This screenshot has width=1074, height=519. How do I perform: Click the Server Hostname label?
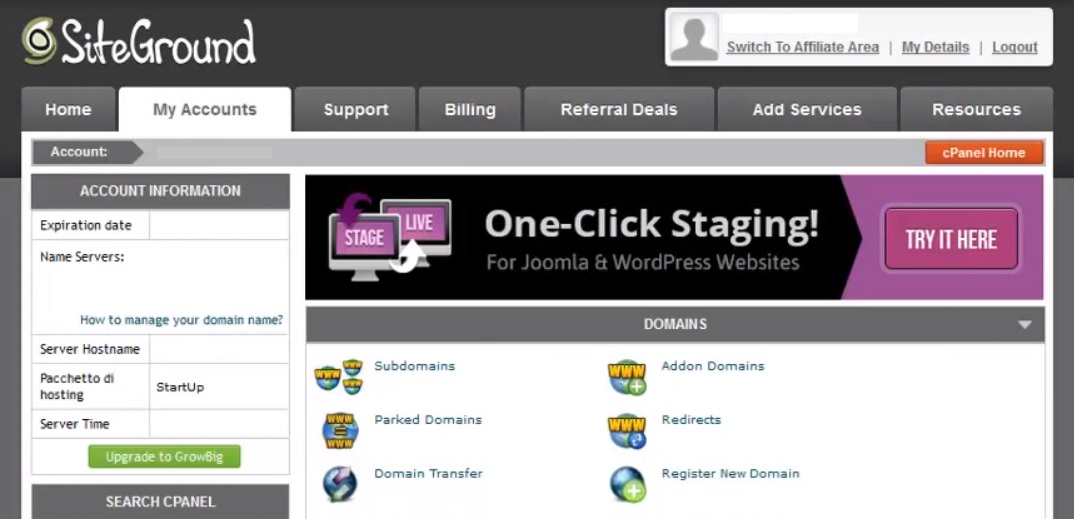(90, 349)
